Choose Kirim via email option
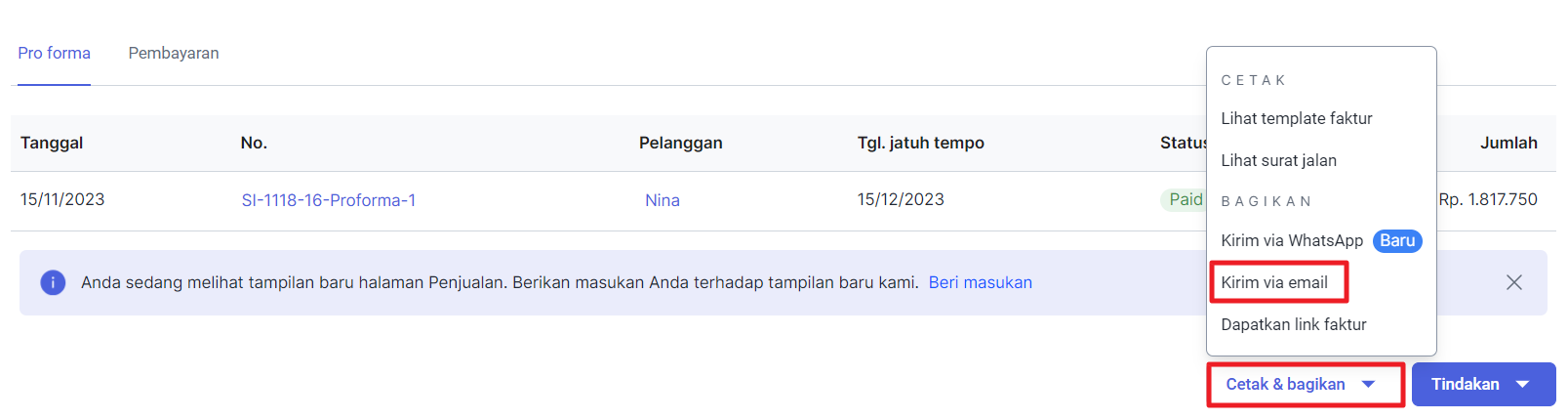This screenshot has width=1568, height=419. [1273, 282]
